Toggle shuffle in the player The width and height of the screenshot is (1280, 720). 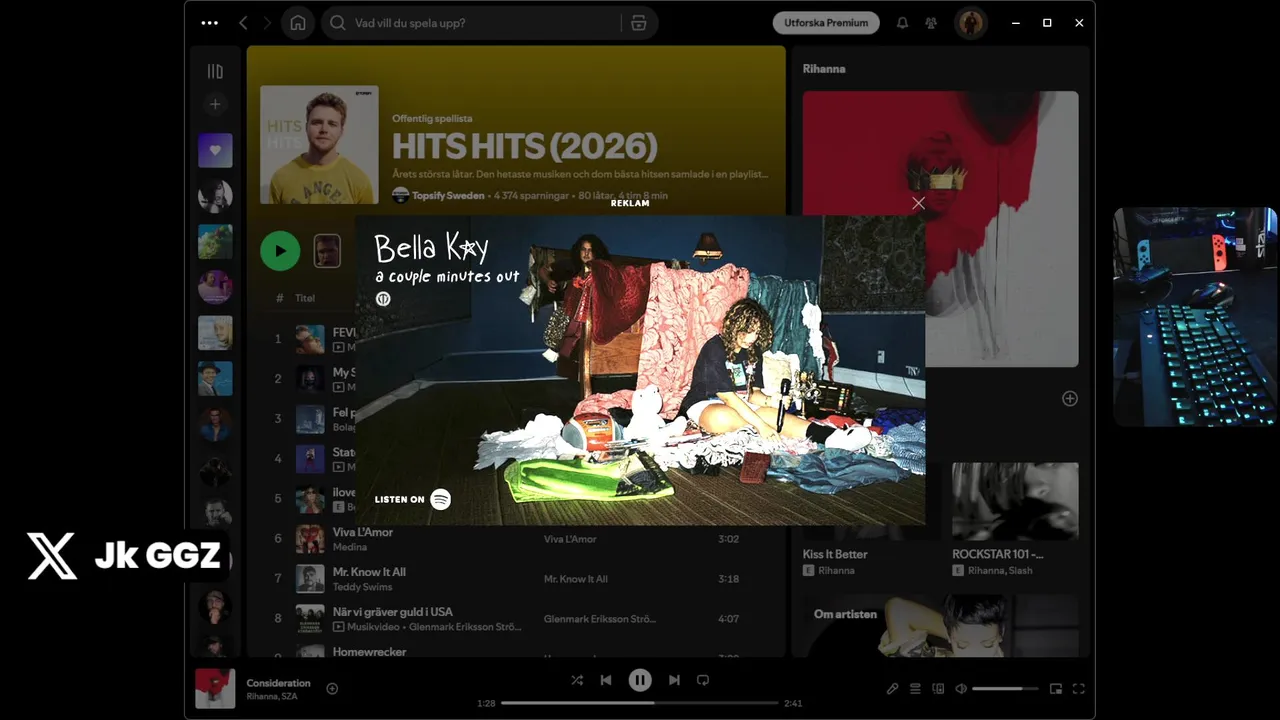tap(577, 680)
